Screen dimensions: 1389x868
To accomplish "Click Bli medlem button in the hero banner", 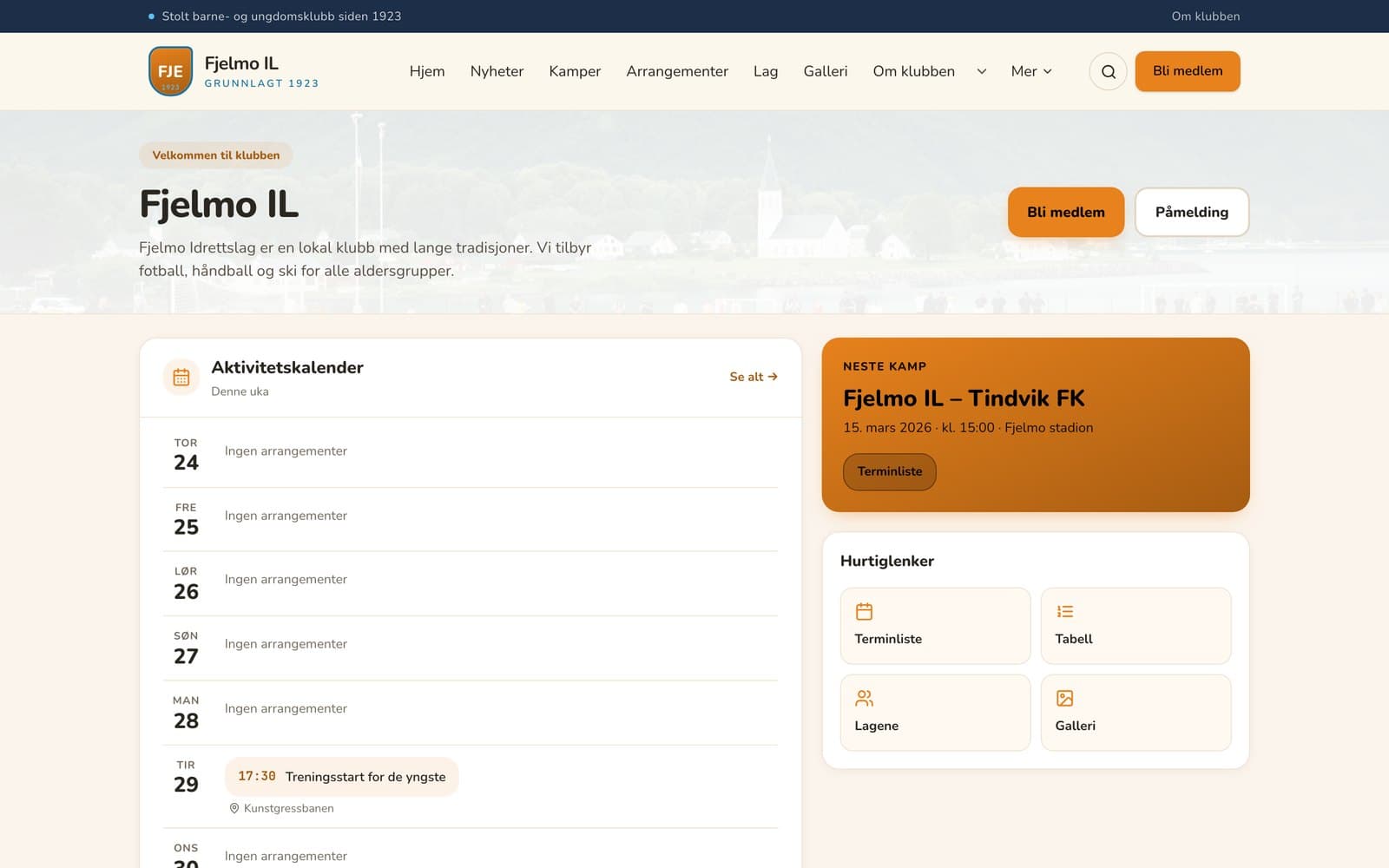I will pyautogui.click(x=1066, y=212).
